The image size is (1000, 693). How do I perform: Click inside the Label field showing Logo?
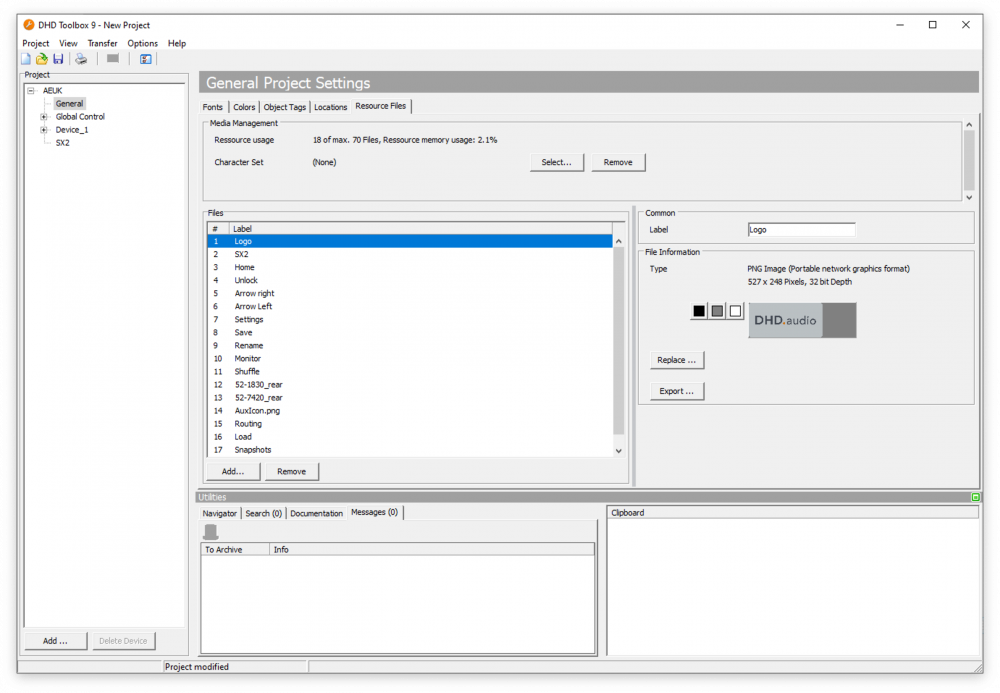800,229
